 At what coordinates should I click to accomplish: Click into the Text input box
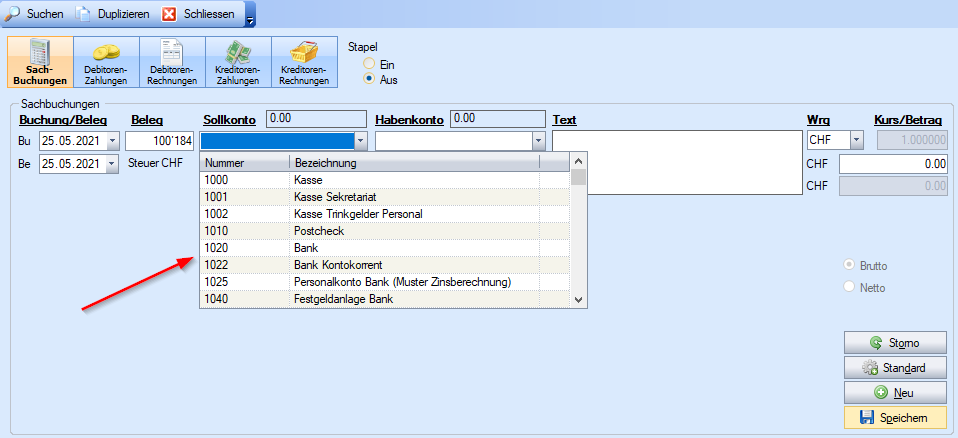pyautogui.click(x=677, y=162)
